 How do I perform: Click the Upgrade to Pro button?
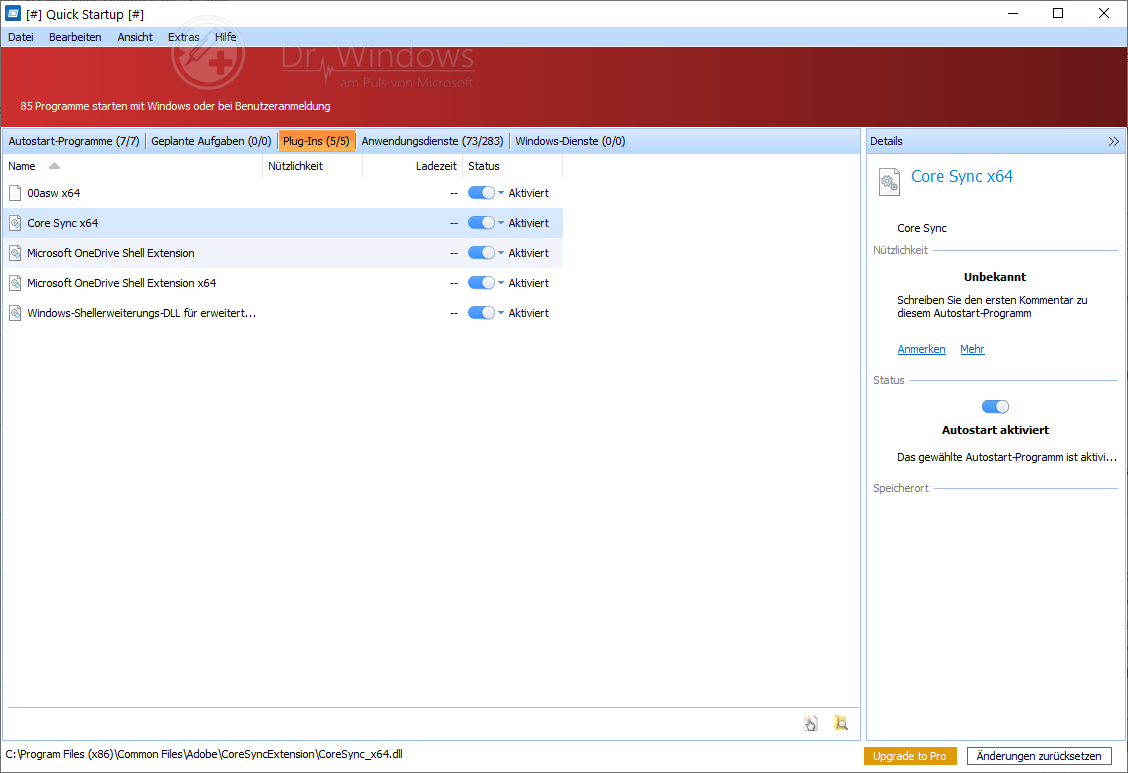coord(909,756)
